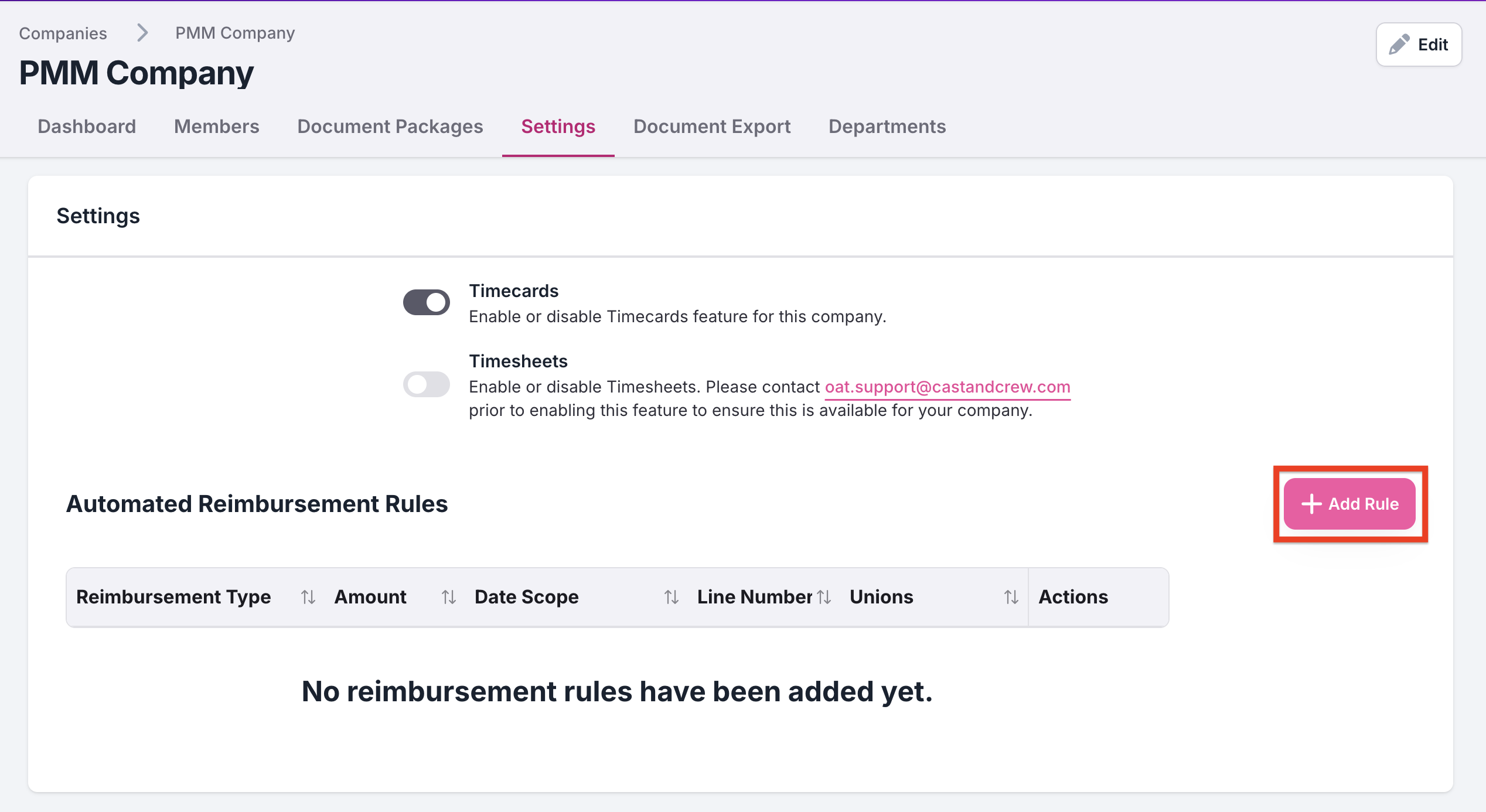Open the Members tab

(x=217, y=127)
